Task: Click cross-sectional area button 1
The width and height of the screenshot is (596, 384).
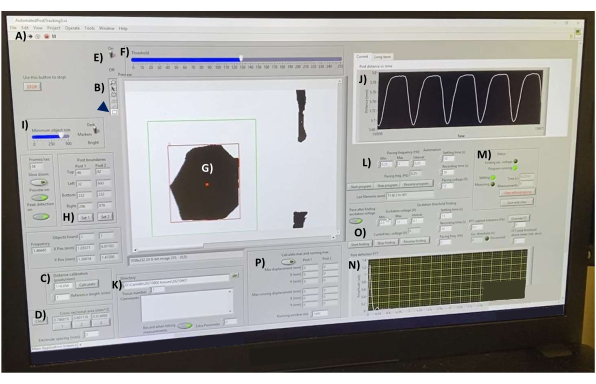Action: (62, 326)
